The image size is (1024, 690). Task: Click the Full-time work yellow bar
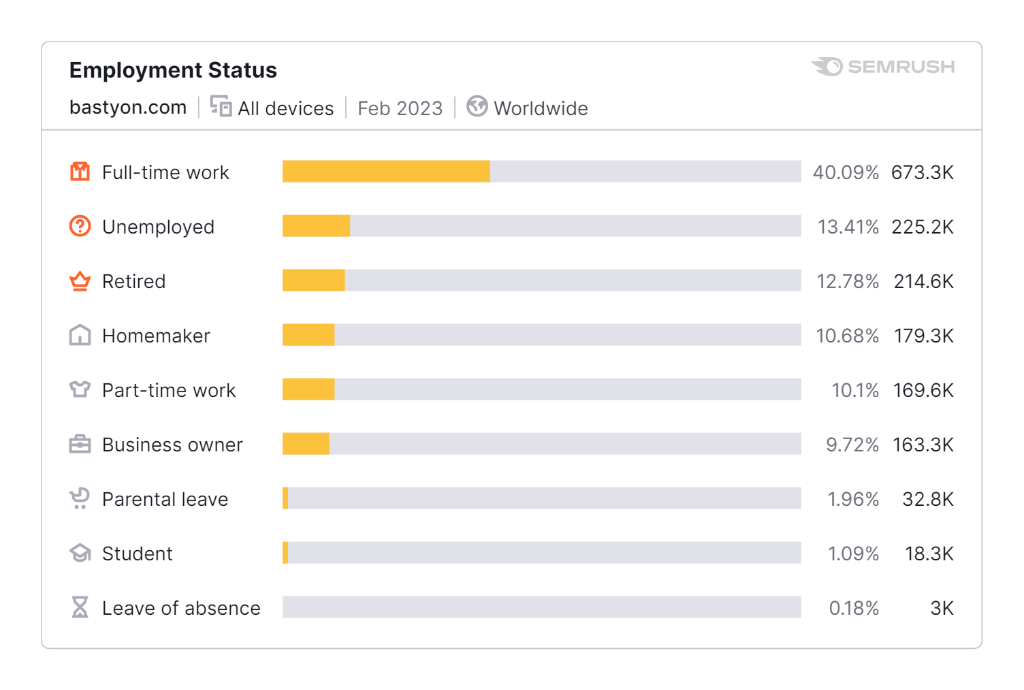(x=386, y=172)
